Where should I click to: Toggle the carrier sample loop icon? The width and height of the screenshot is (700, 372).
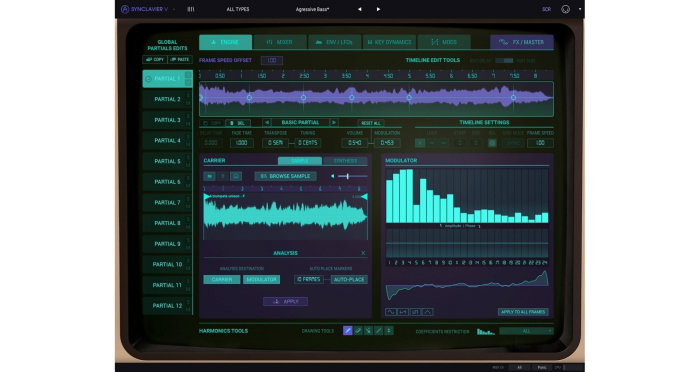tap(236, 176)
